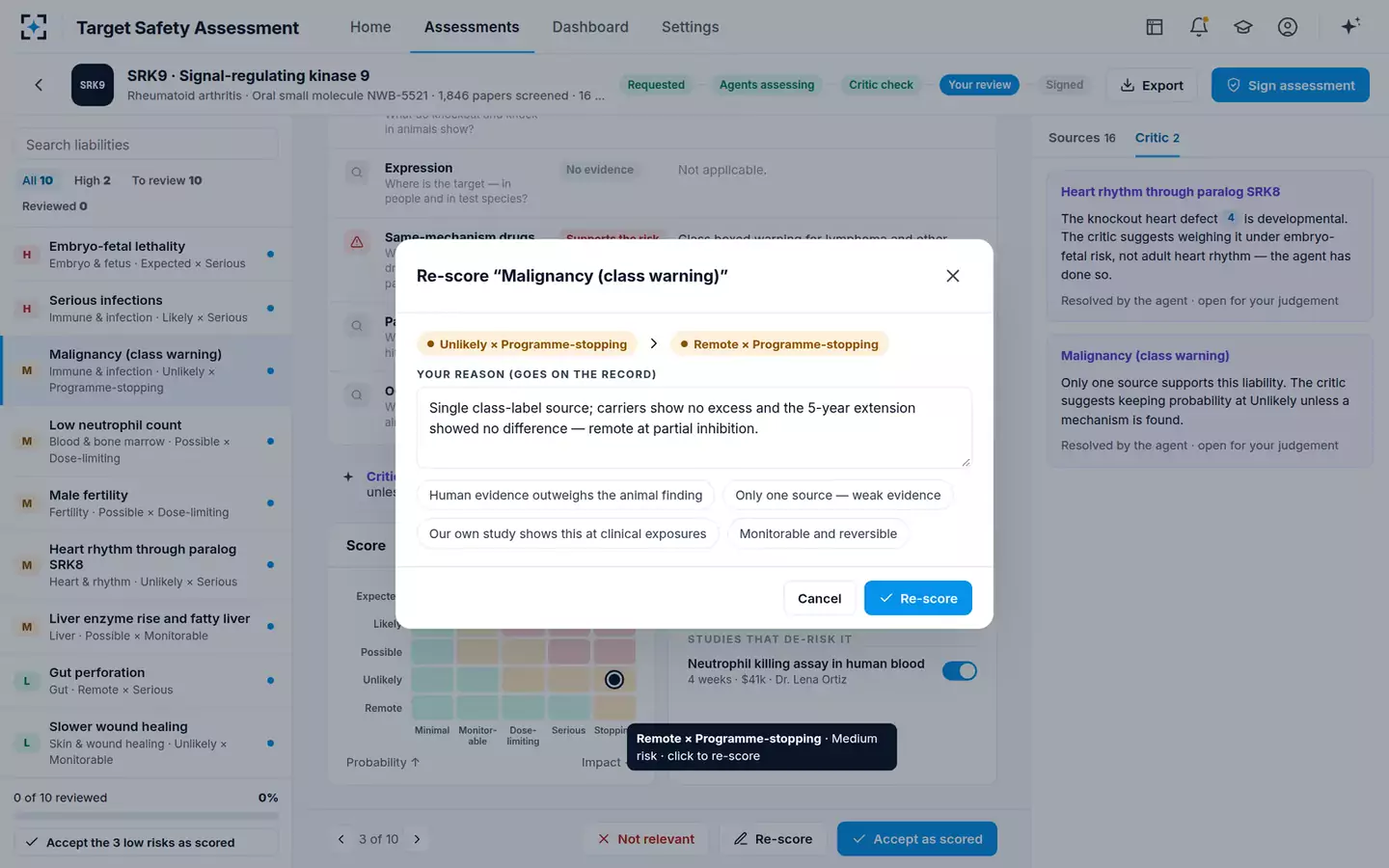Open Settings tab

tap(691, 27)
